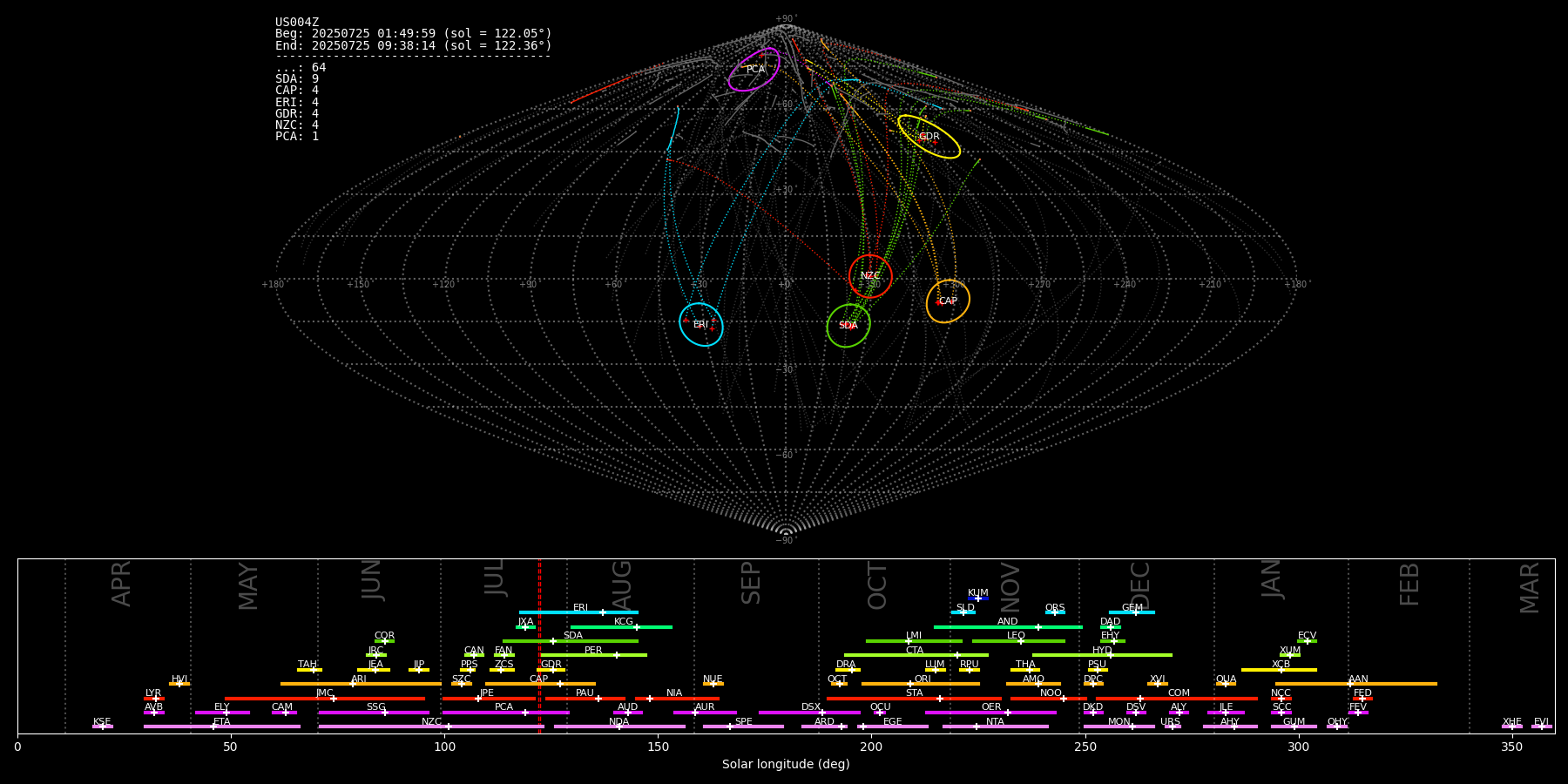
Task: Click the AND shower bar in timeline
Action: [x=1008, y=627]
